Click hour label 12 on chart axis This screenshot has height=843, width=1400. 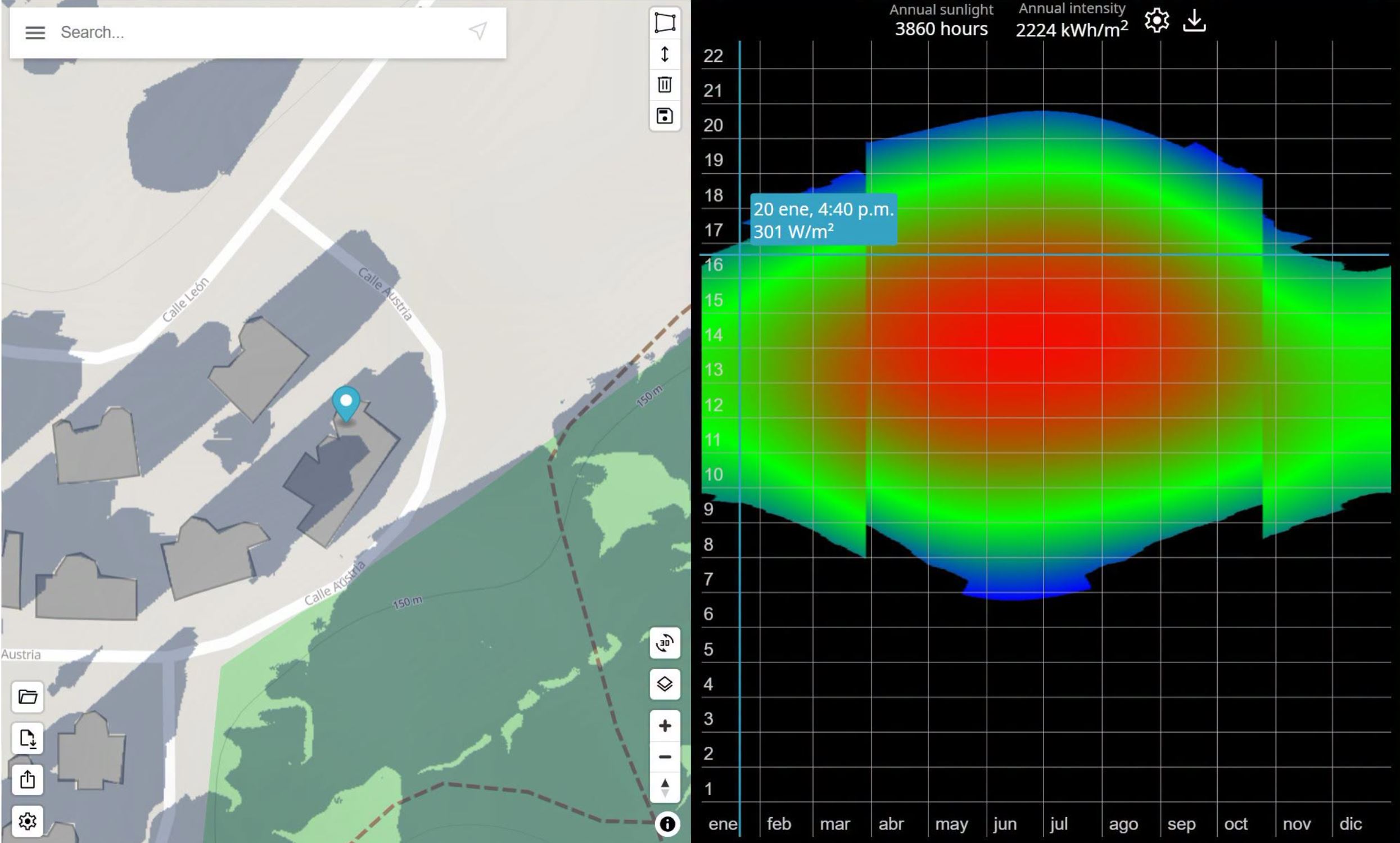coord(713,405)
